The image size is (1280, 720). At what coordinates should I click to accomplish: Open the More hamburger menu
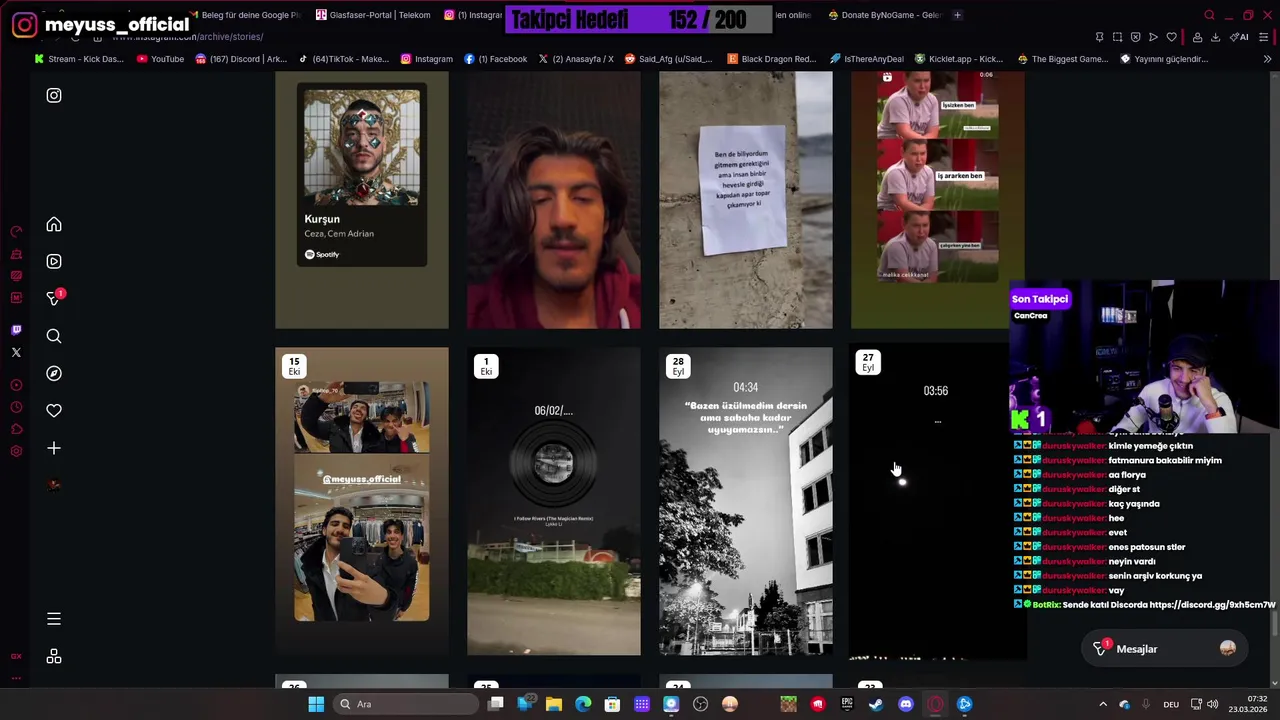pos(54,619)
